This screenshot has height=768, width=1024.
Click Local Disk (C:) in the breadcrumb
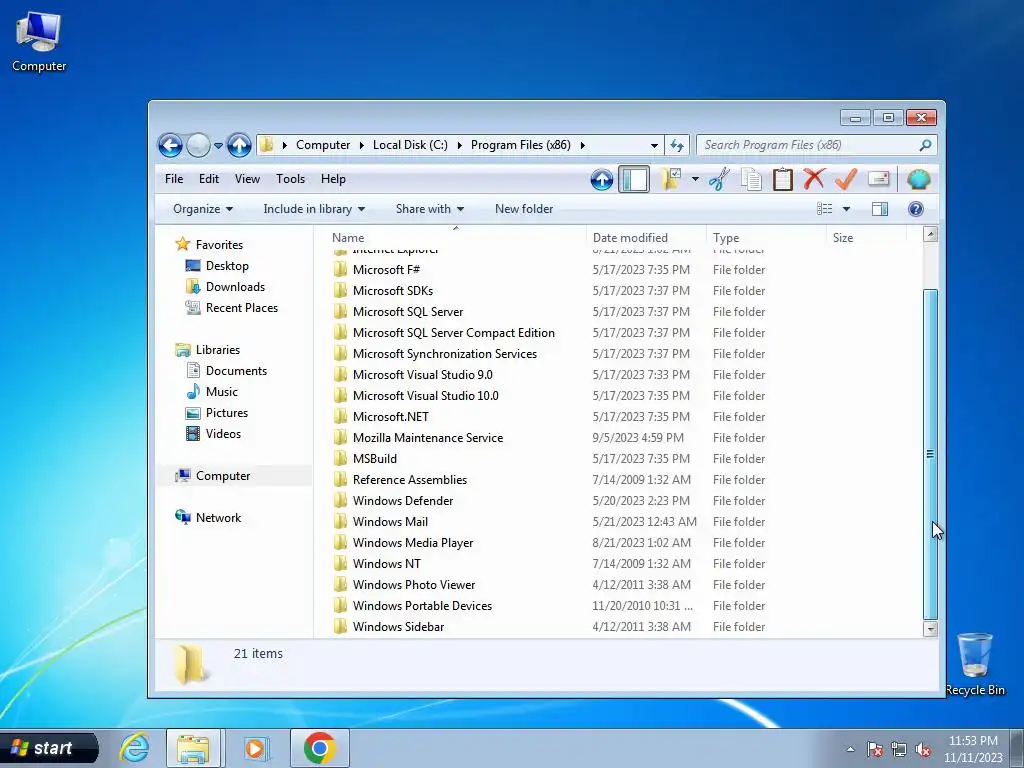(410, 145)
